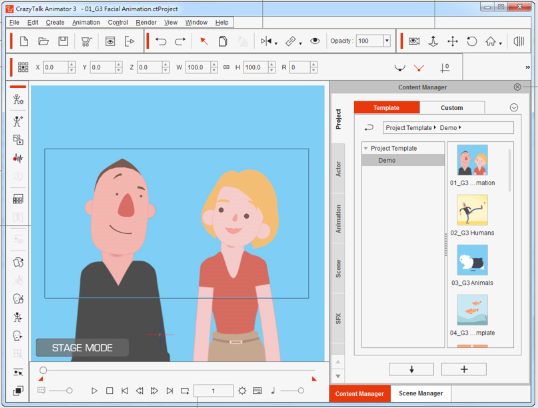Click the timeline playhead handle
The height and width of the screenshot is (408, 538).
43,370
